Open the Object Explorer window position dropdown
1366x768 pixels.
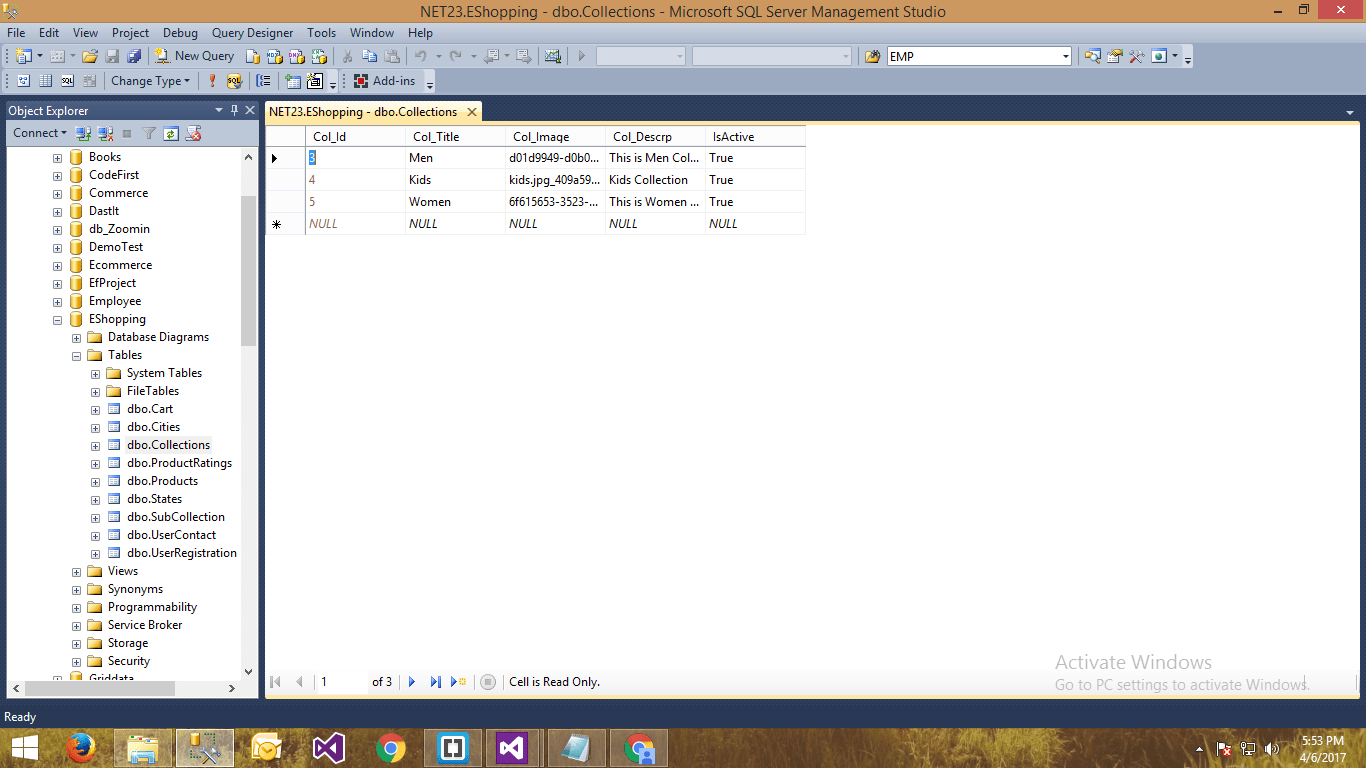(218, 110)
